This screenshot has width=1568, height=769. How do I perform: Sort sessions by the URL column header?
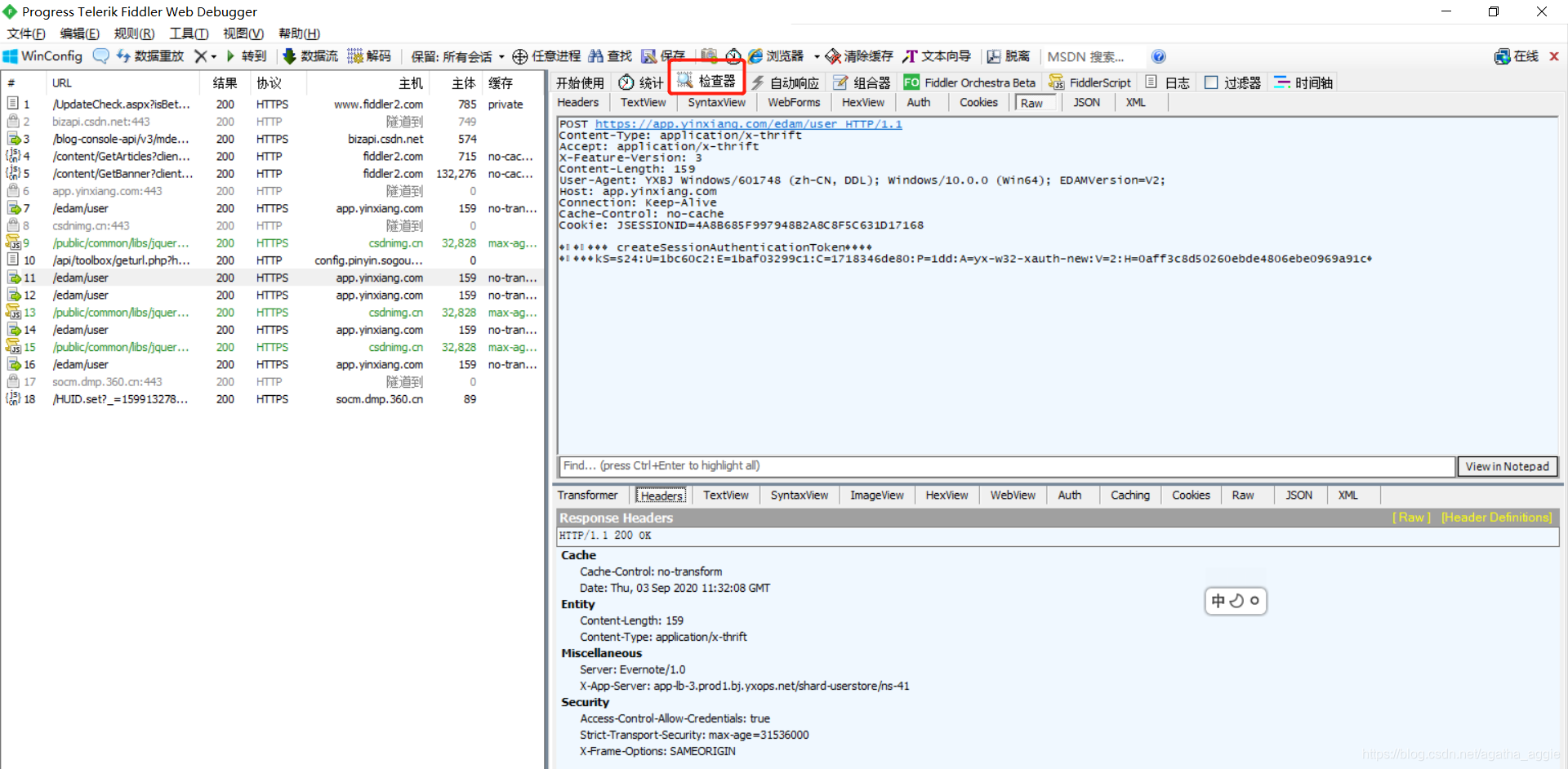pos(122,82)
